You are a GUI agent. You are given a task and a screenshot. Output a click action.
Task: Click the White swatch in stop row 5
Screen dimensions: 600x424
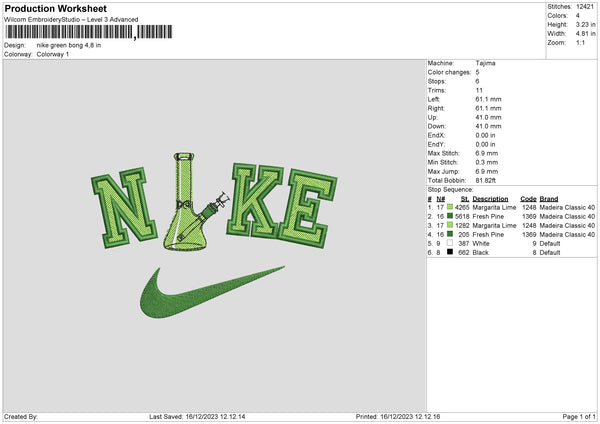pos(450,243)
